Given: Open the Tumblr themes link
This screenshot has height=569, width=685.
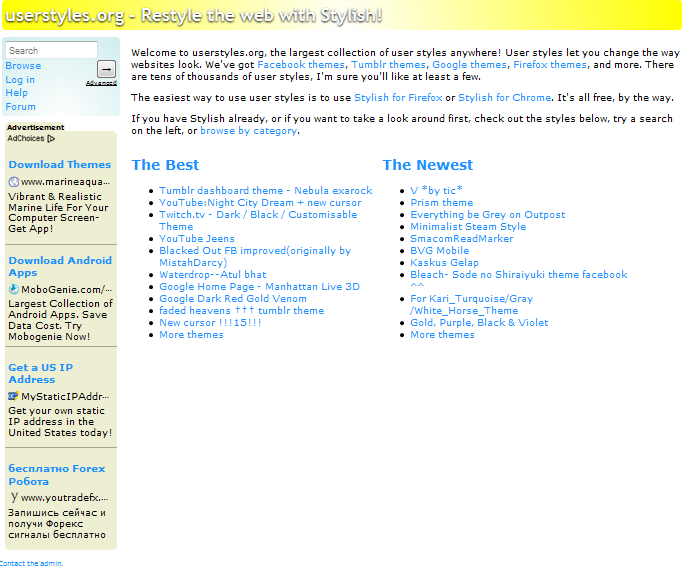Looking at the screenshot, I should (388, 65).
